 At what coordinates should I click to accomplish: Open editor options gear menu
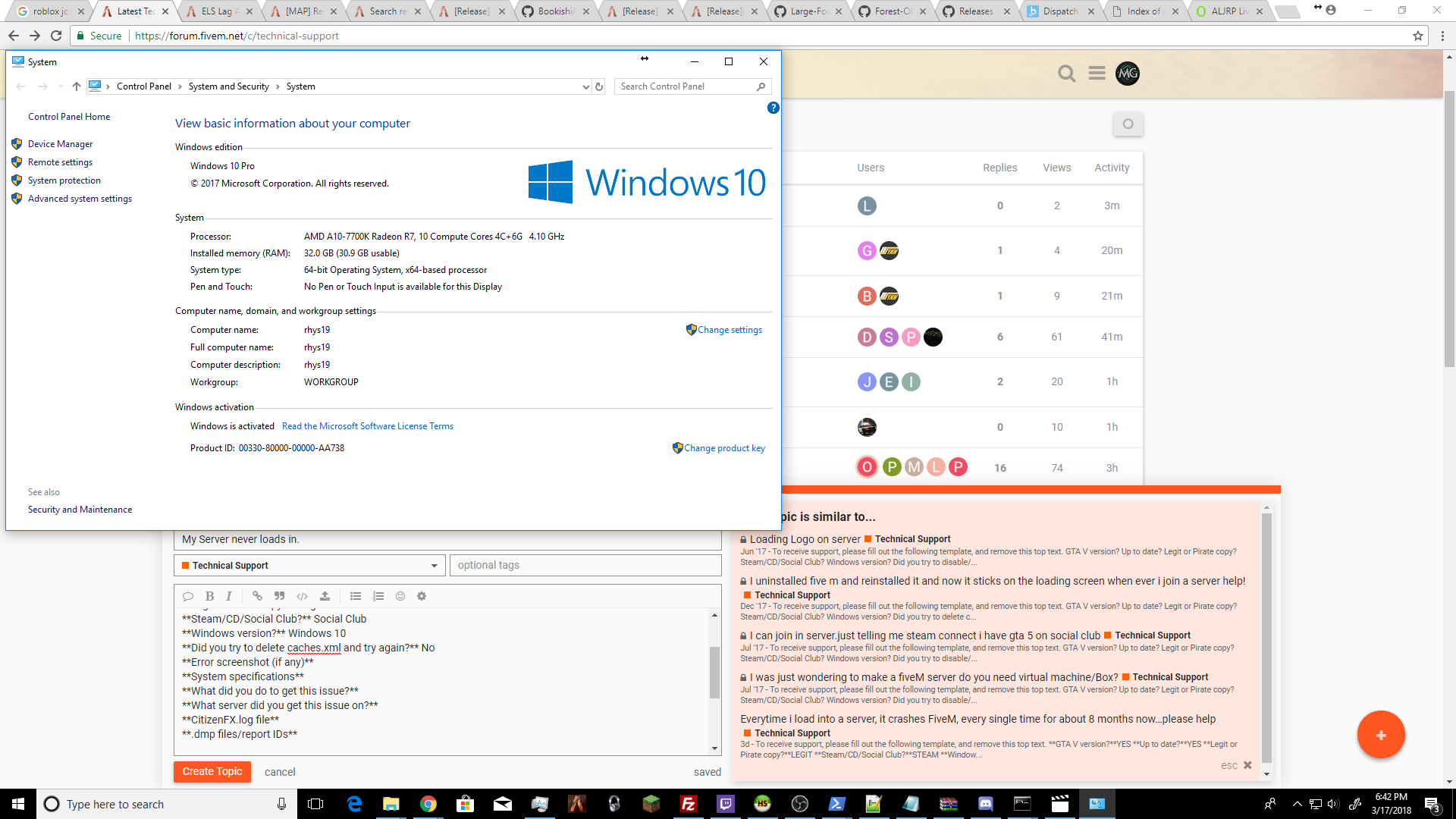coord(422,596)
